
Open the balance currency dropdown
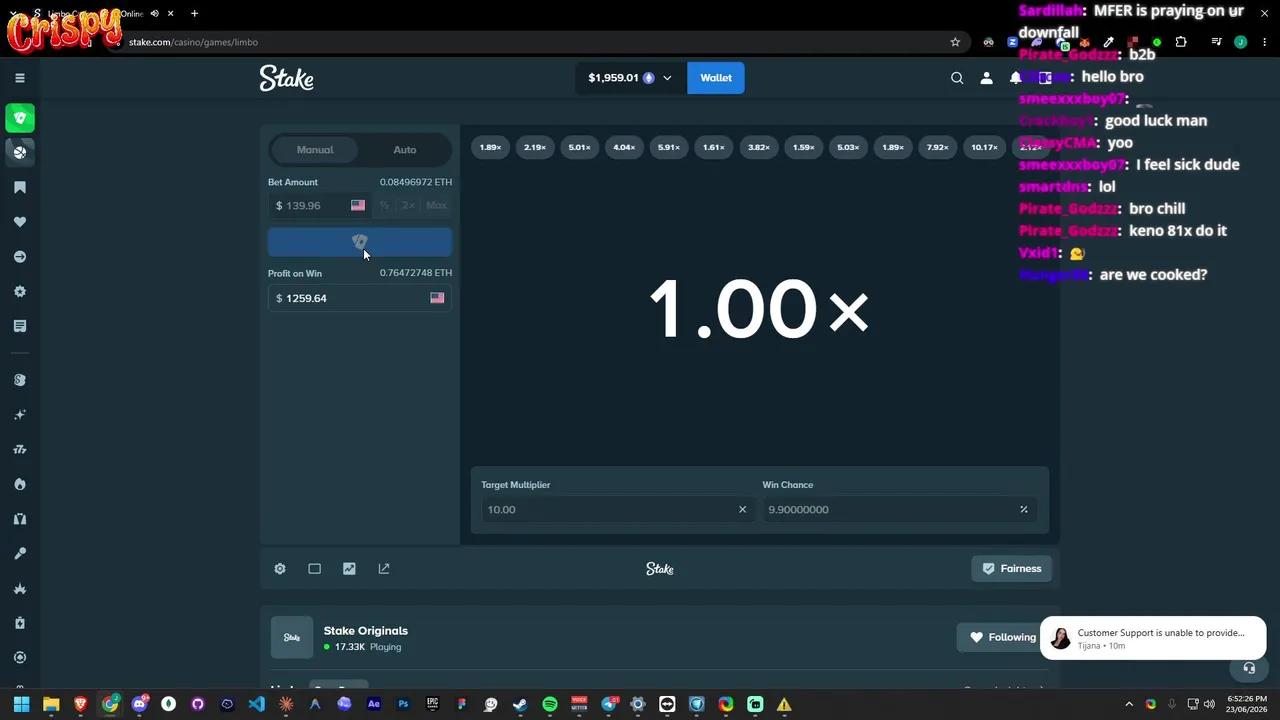pos(631,78)
